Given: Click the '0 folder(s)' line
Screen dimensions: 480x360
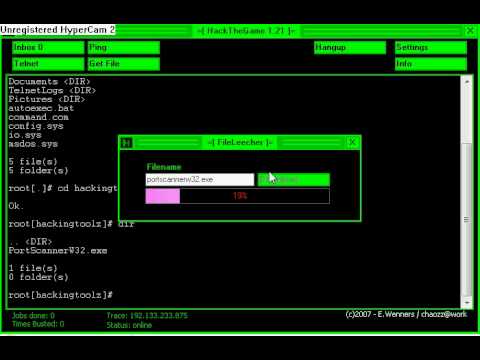Looking at the screenshot, I should (x=39, y=277).
